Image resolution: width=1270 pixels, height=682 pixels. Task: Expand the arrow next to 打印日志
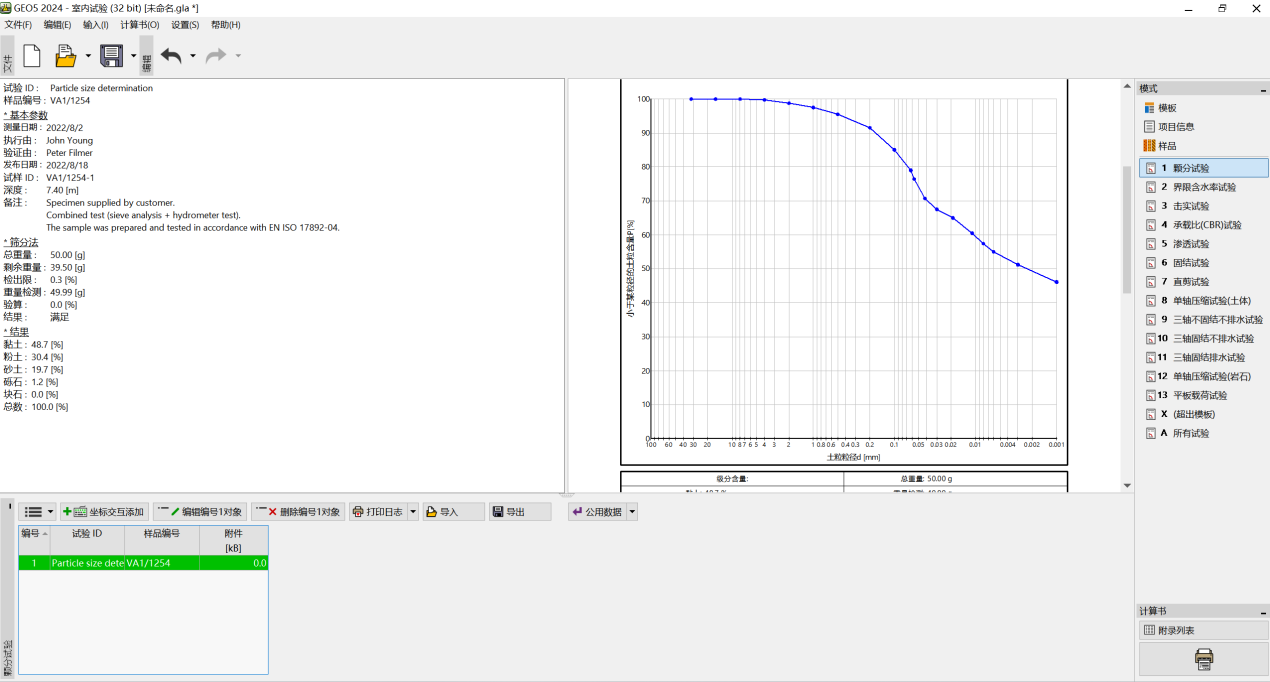click(413, 512)
